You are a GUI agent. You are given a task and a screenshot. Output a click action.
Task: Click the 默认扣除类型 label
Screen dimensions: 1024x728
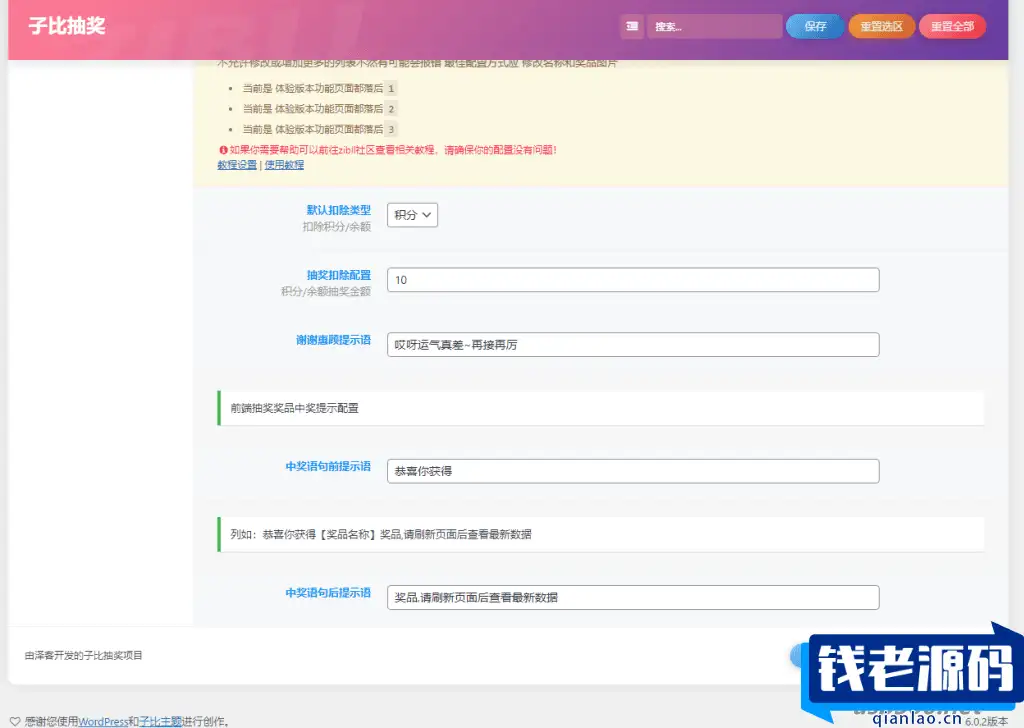pos(338,210)
